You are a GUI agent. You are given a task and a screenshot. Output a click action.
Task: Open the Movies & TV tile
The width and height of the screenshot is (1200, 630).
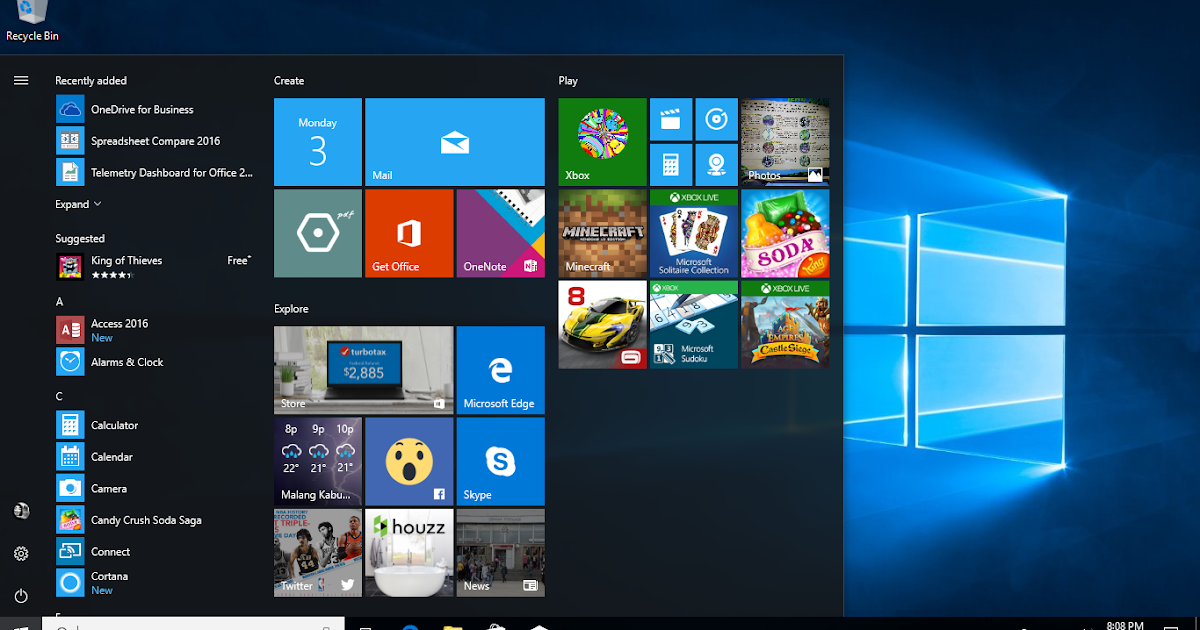coord(670,119)
